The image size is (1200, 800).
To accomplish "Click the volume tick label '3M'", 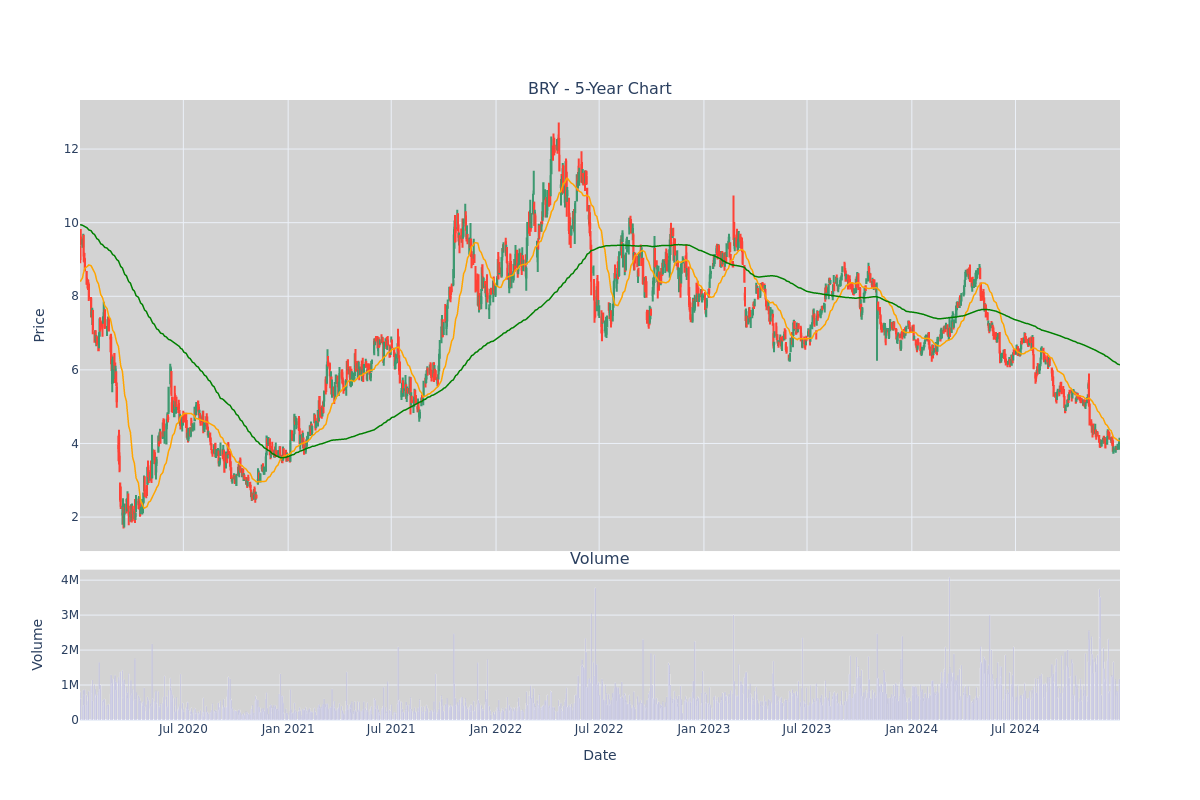I will [70, 615].
